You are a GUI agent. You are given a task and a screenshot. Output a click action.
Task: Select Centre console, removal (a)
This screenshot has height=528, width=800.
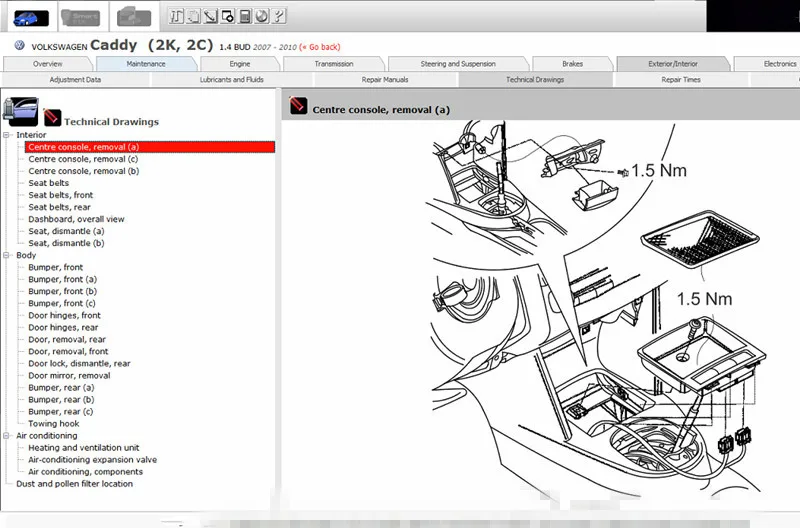coord(150,147)
